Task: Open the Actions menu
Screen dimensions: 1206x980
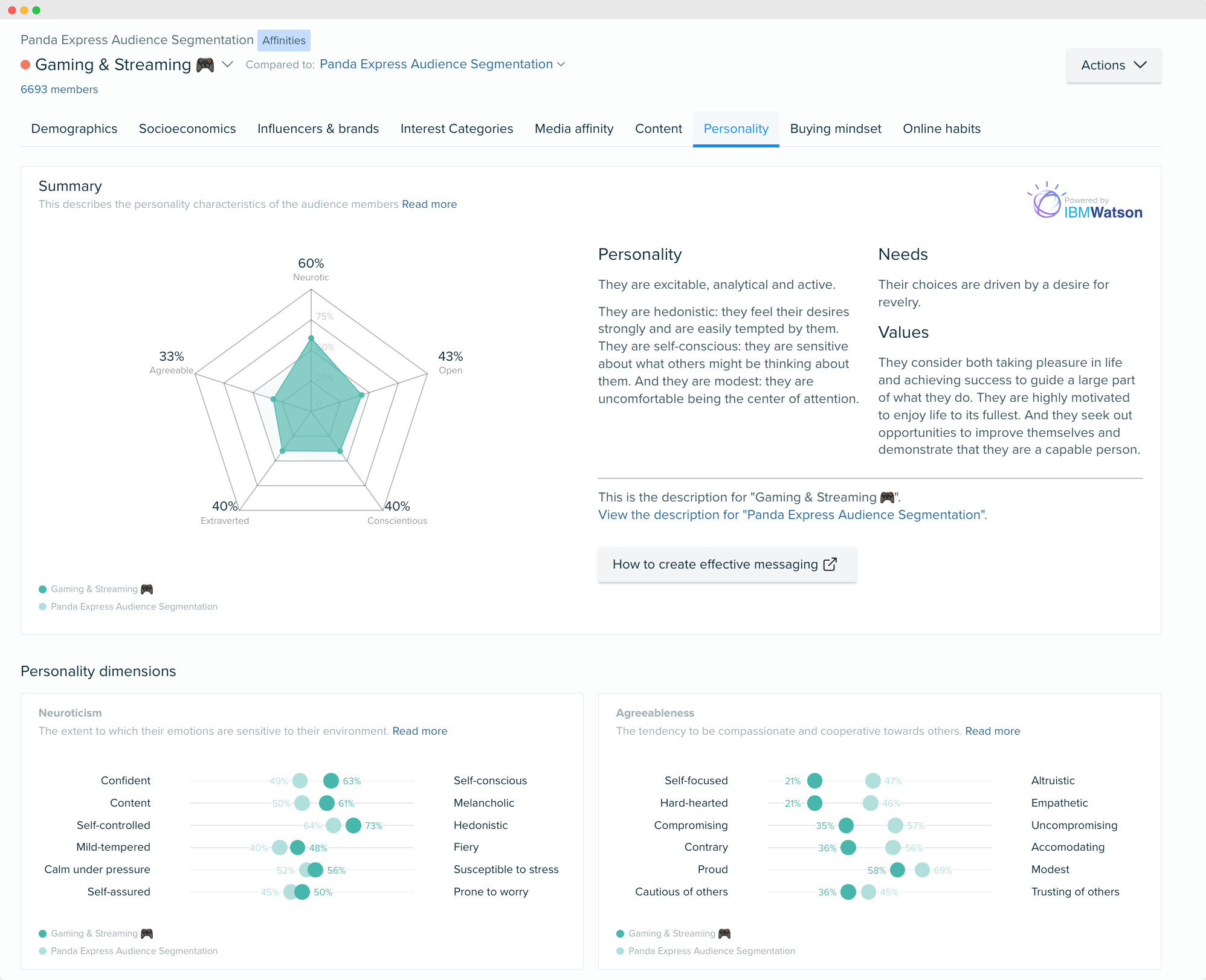Action: (x=1112, y=63)
